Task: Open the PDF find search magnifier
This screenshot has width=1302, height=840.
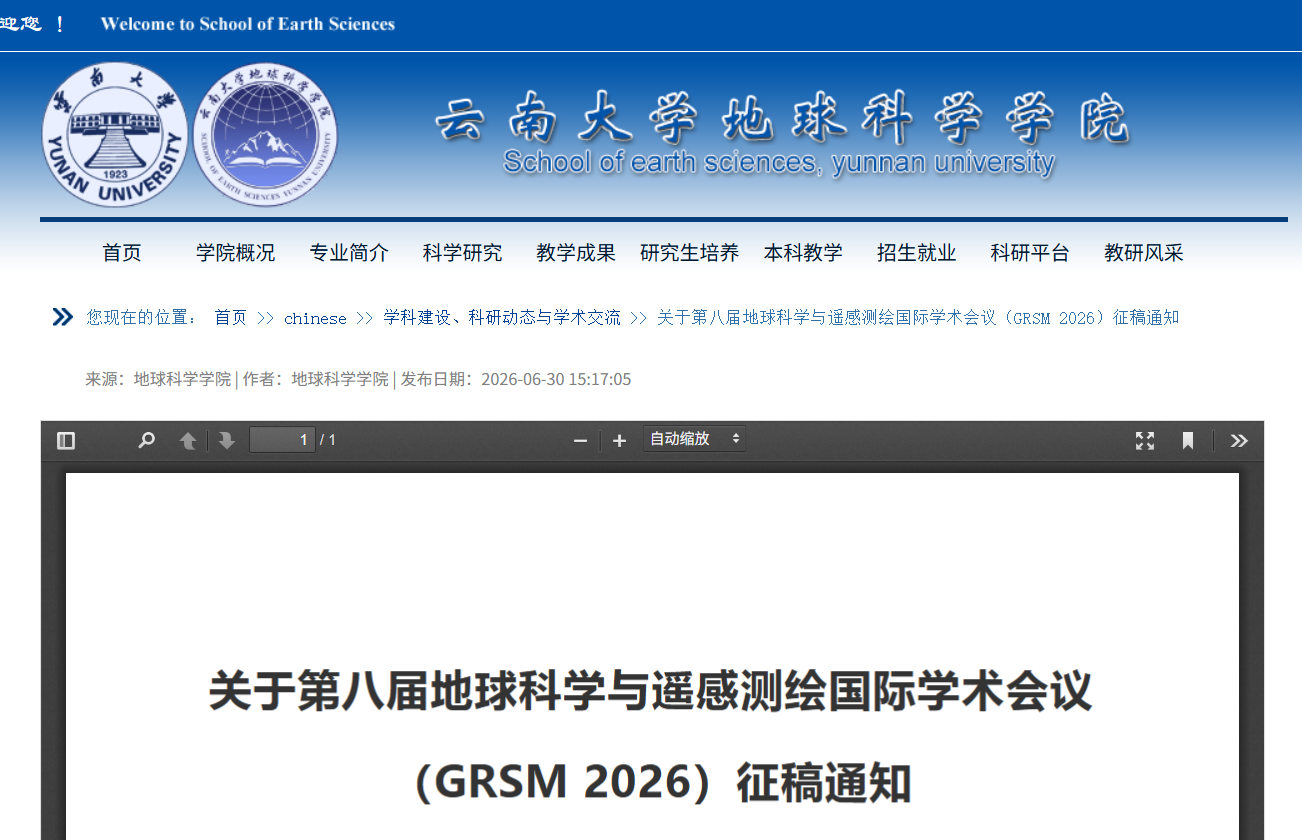Action: (147, 440)
